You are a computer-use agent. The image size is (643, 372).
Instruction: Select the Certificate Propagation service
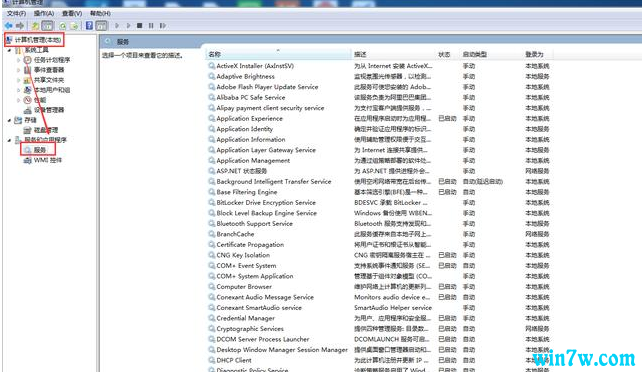click(x=250, y=244)
